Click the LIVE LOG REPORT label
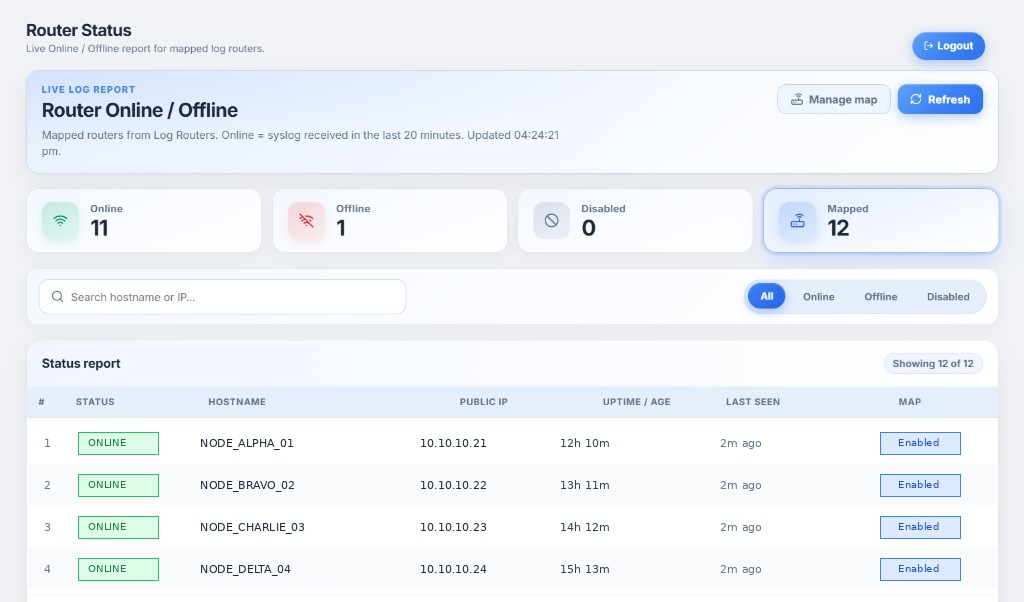 88,89
